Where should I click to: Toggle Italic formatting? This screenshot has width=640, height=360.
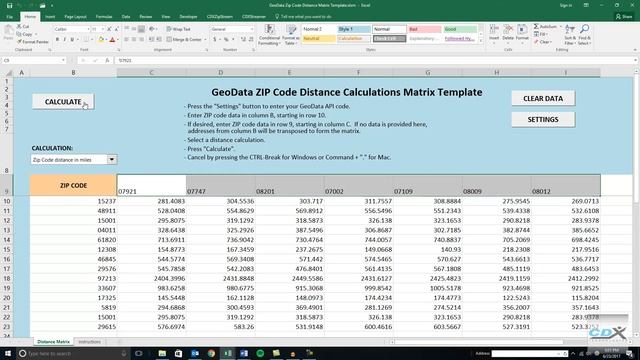[x=64, y=40]
